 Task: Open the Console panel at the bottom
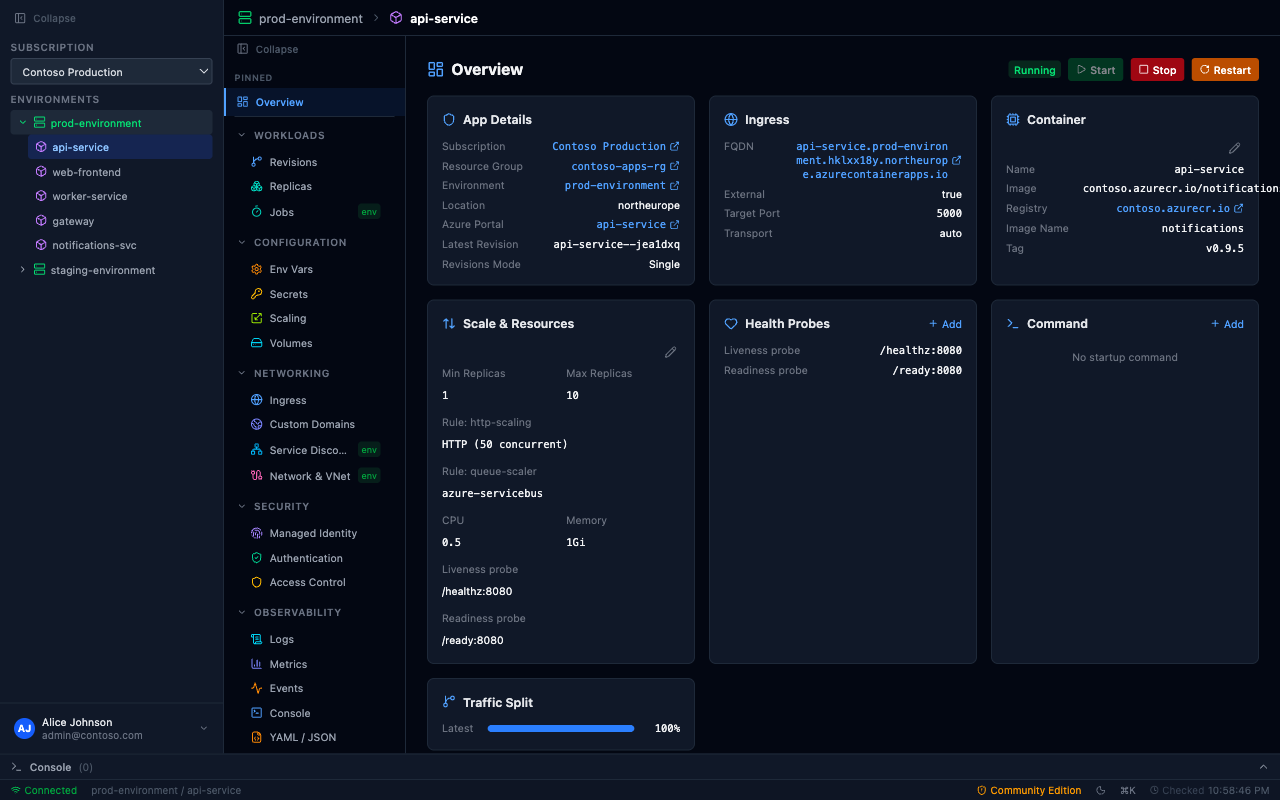coord(51,766)
